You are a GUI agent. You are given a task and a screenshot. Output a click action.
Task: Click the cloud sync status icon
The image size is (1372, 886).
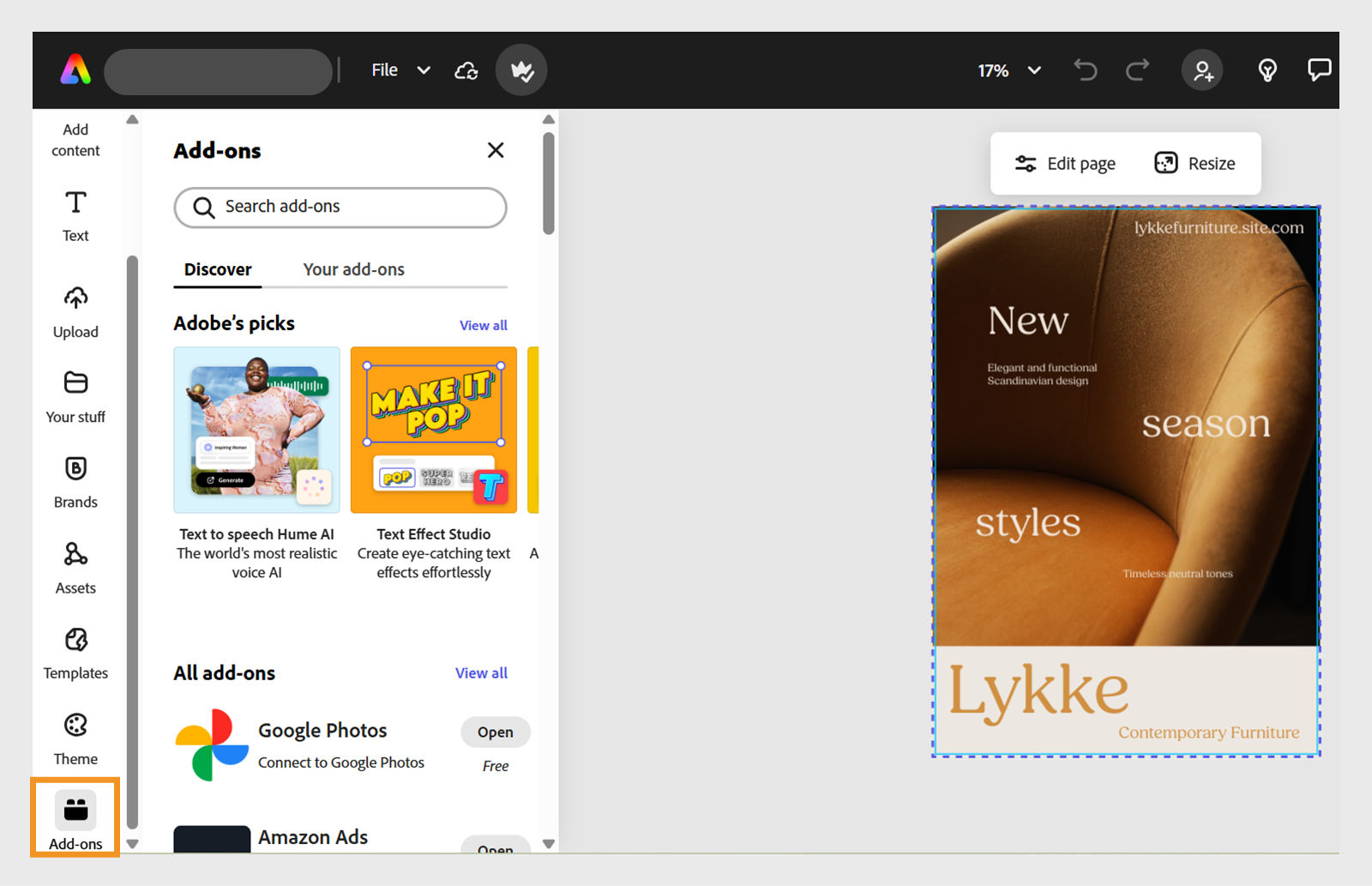coord(466,70)
